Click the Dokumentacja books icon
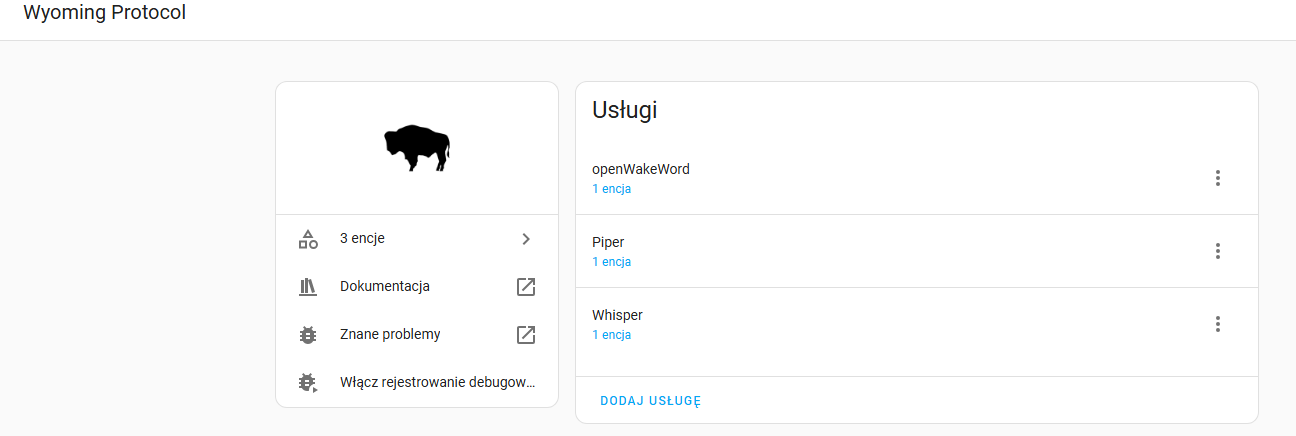The height and width of the screenshot is (436, 1296). [x=308, y=287]
